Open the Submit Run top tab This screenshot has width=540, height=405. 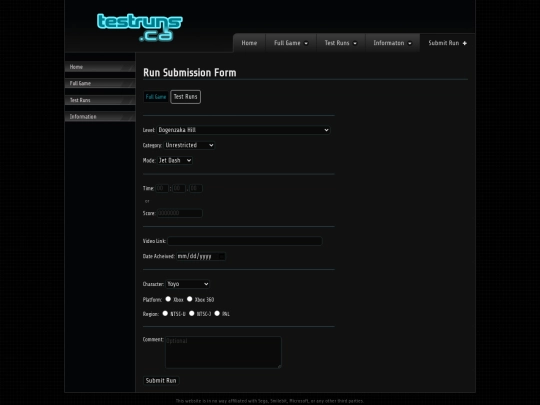click(x=447, y=43)
